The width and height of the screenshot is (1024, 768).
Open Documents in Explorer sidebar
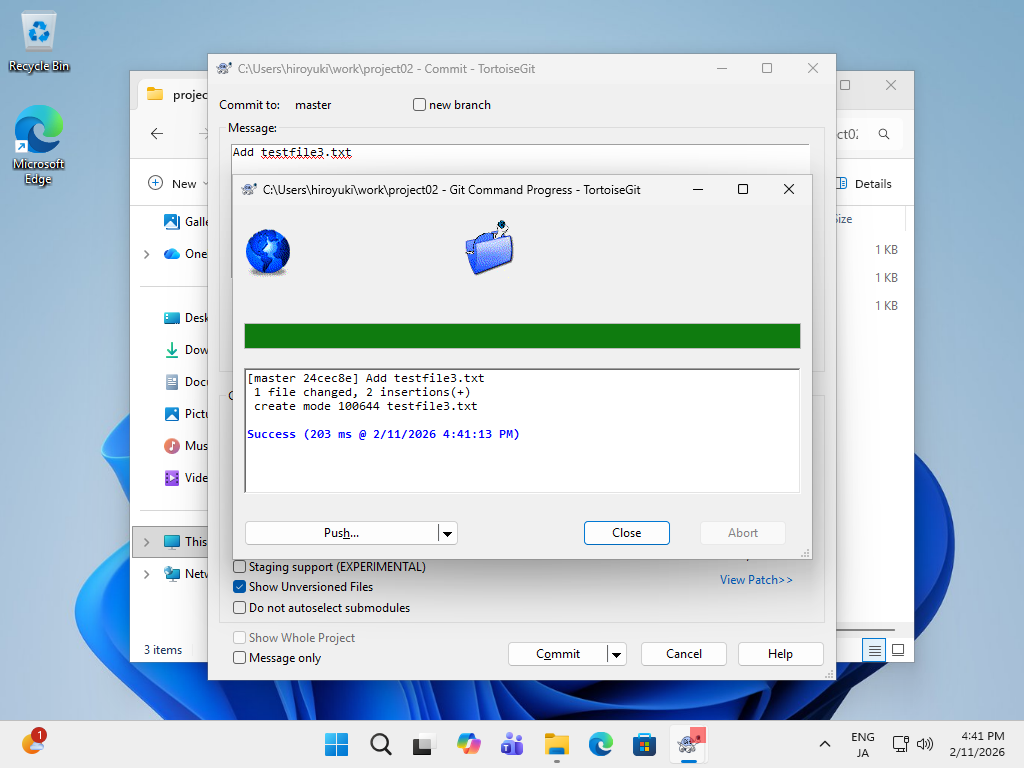point(185,382)
